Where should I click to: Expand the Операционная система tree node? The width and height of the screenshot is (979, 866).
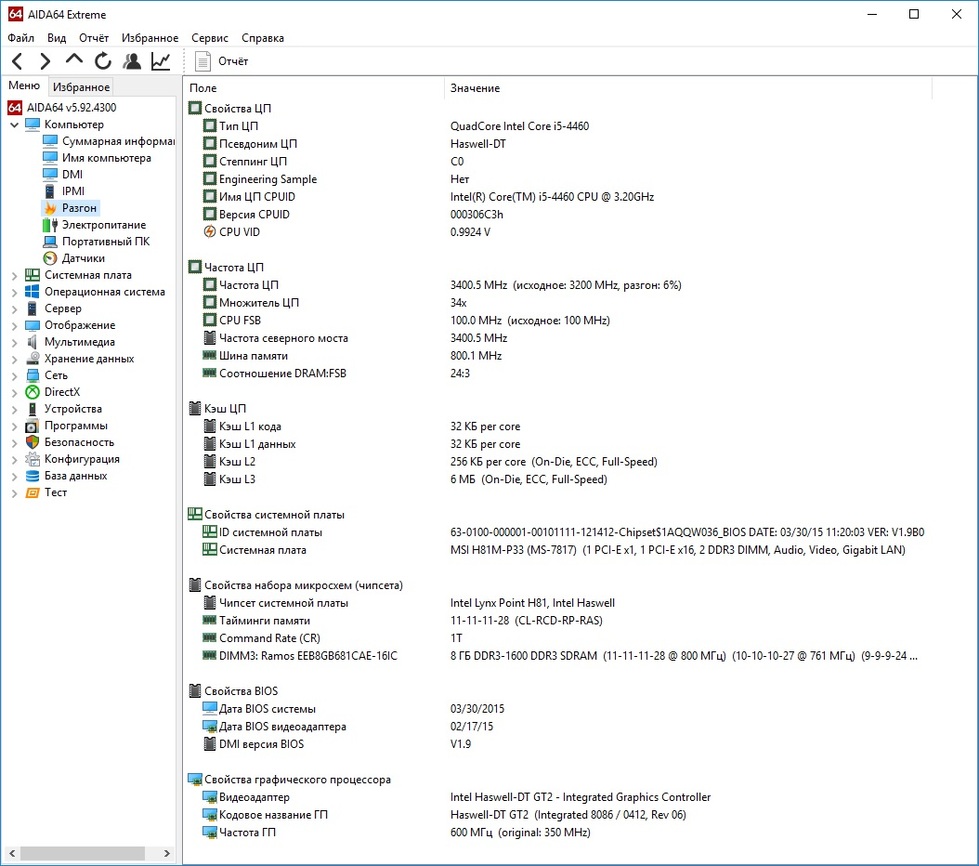tap(14, 292)
